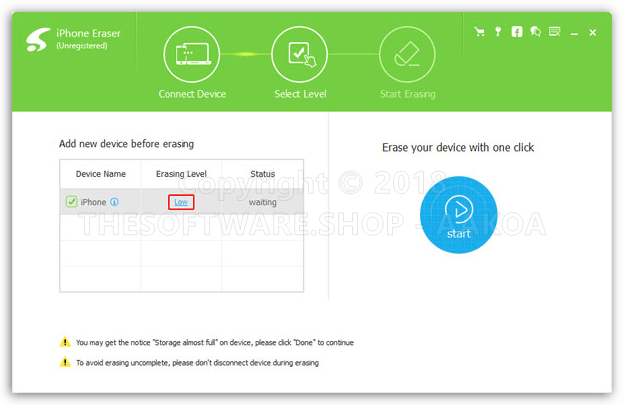624x405 pixels.
Task: Click the Storage almost full warning icon
Action: click(x=65, y=342)
